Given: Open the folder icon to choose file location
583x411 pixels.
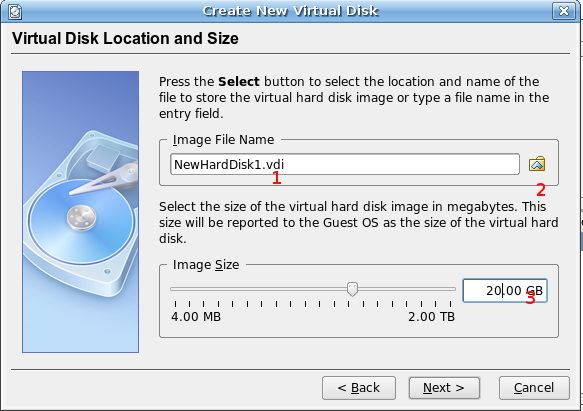Looking at the screenshot, I should (x=537, y=164).
